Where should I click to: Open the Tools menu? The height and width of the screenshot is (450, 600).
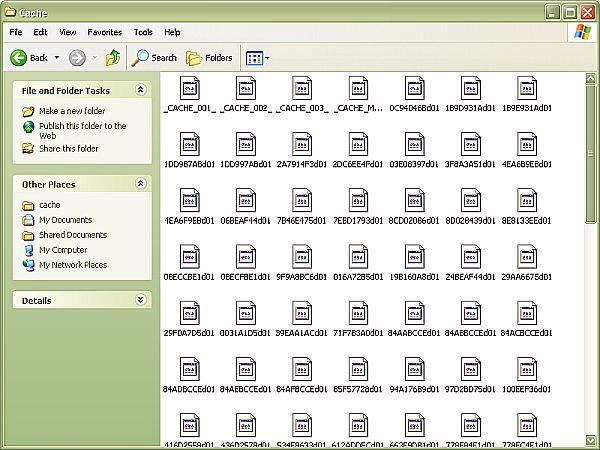coord(143,32)
